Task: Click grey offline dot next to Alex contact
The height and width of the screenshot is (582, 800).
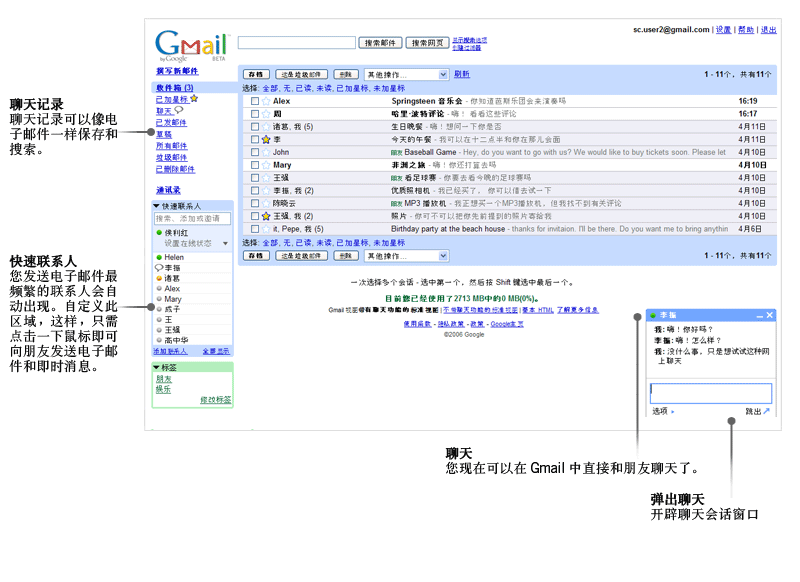Action: [159, 288]
